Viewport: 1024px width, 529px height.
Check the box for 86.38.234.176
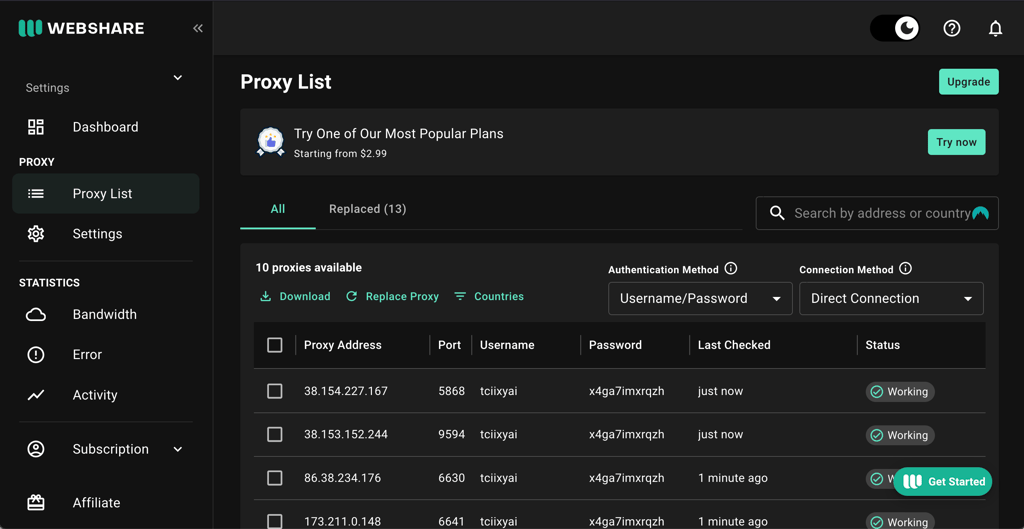click(x=275, y=478)
